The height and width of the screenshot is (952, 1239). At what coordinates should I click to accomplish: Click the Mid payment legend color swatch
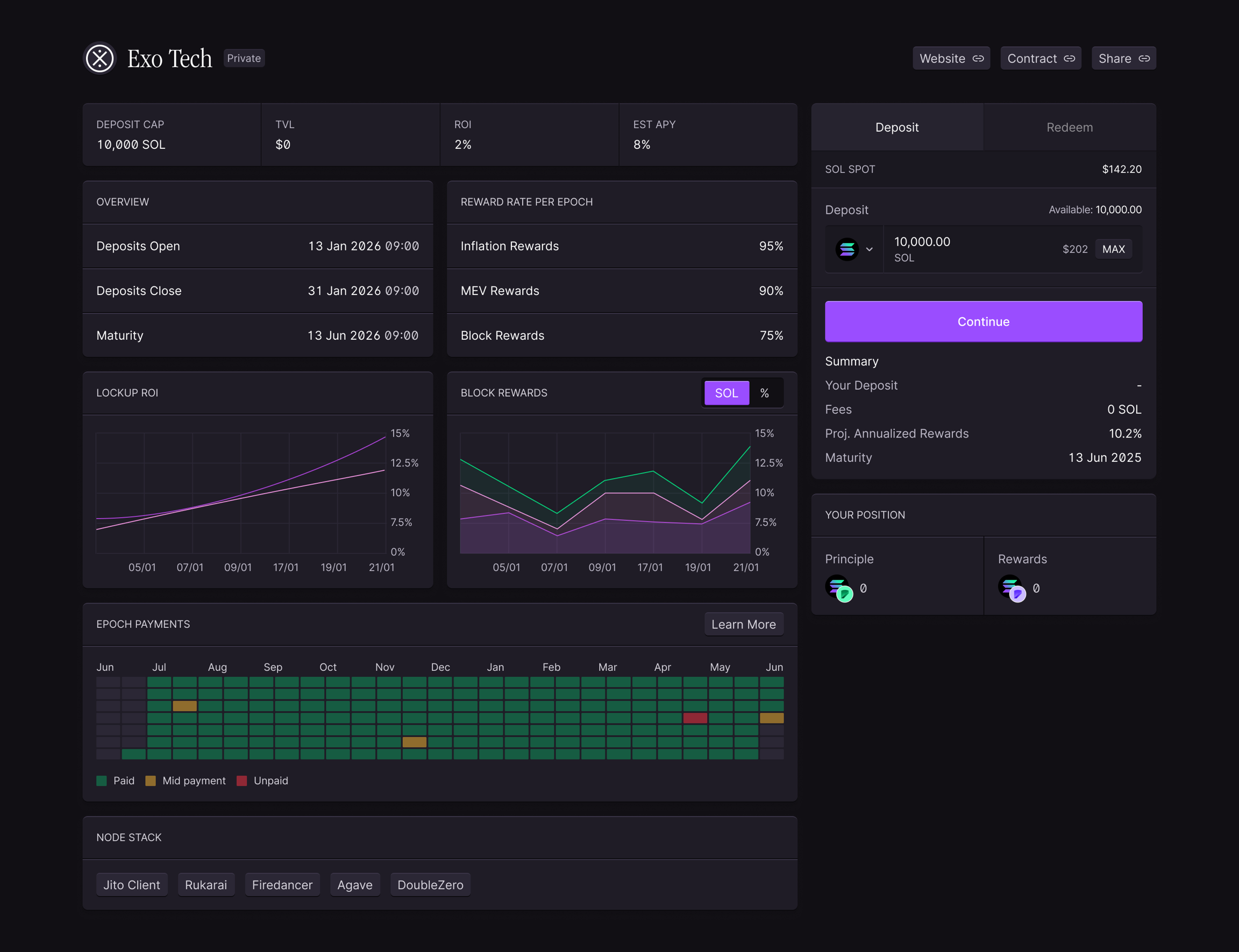[150, 781]
